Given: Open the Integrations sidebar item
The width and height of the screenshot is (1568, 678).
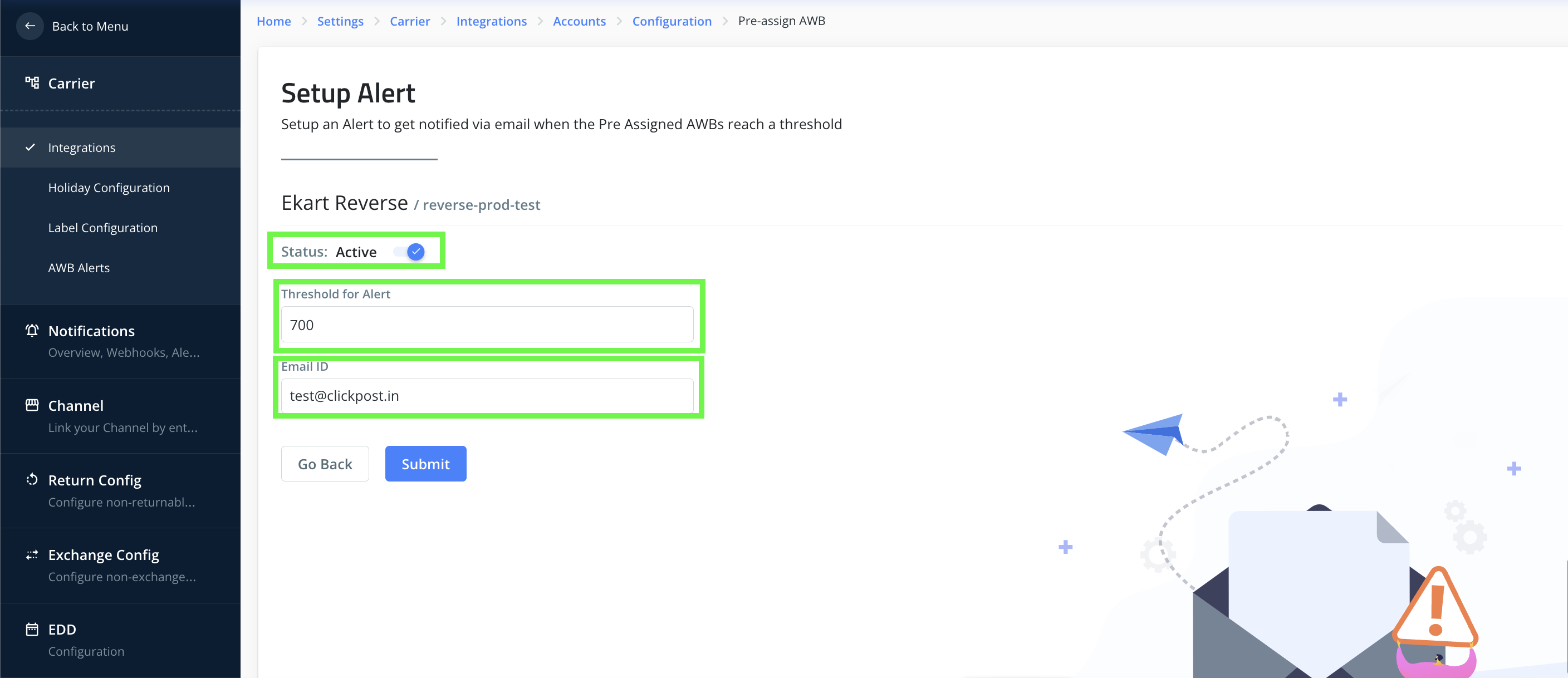Looking at the screenshot, I should 120,148.
